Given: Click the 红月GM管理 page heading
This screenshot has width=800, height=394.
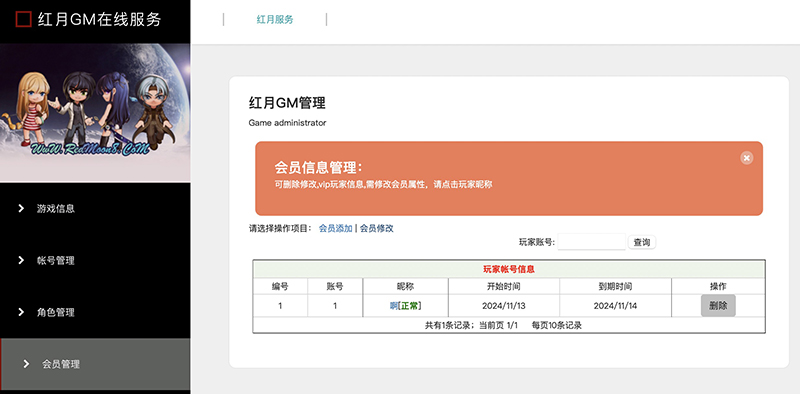Looking at the screenshot, I should pos(287,103).
